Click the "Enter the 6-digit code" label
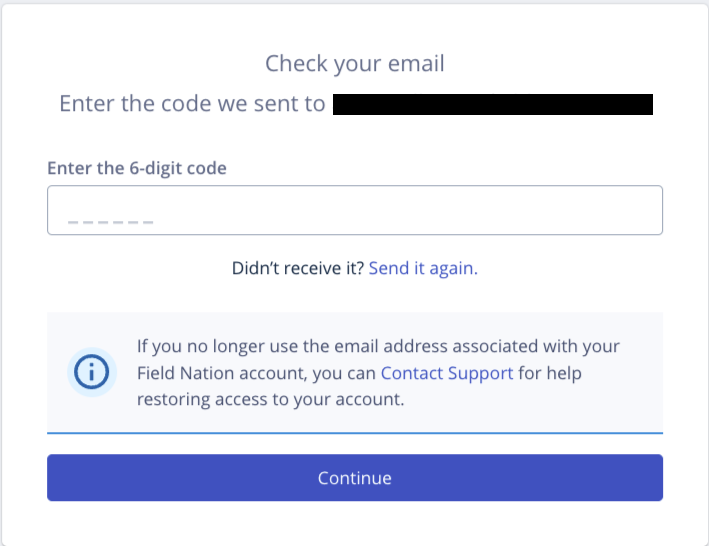Viewport: 709px width, 546px height. (x=137, y=168)
